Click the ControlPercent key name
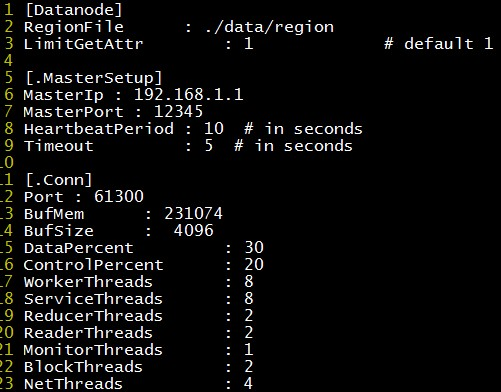The width and height of the screenshot is (501, 392). click(x=94, y=265)
